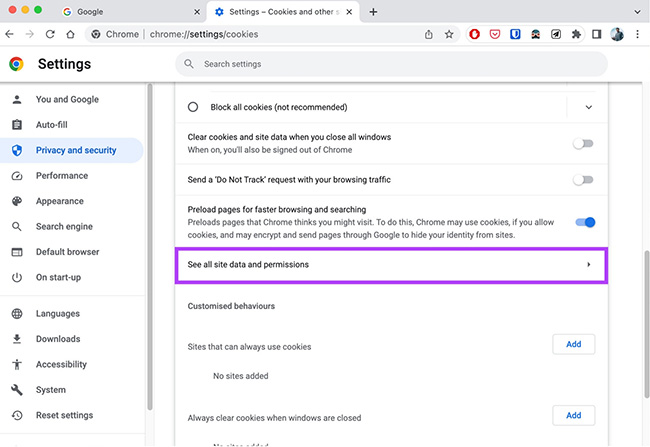Screen dimensions: 650x447
Task: Reload the page with the refresh icon
Action: [50, 34]
